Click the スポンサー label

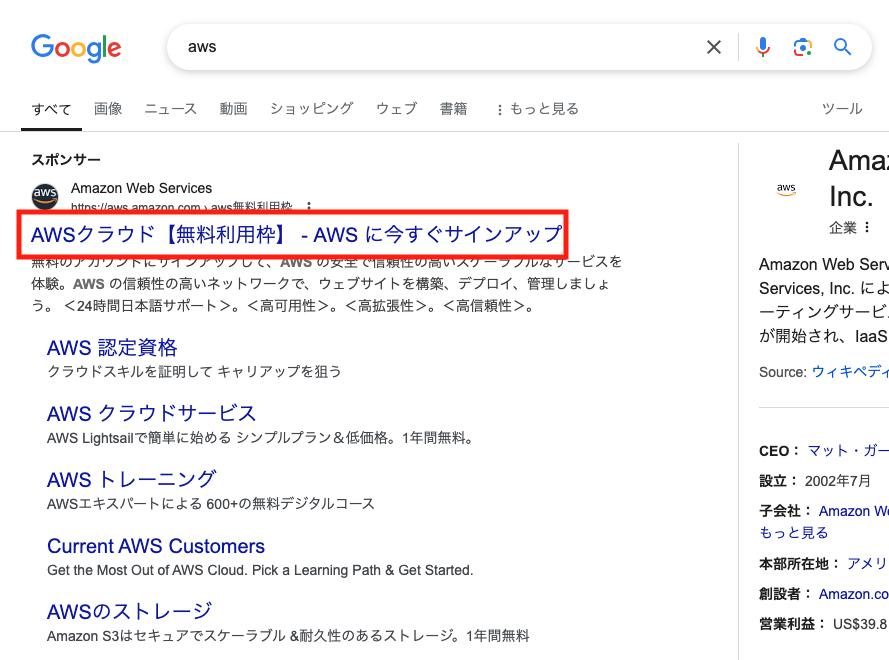(66, 160)
